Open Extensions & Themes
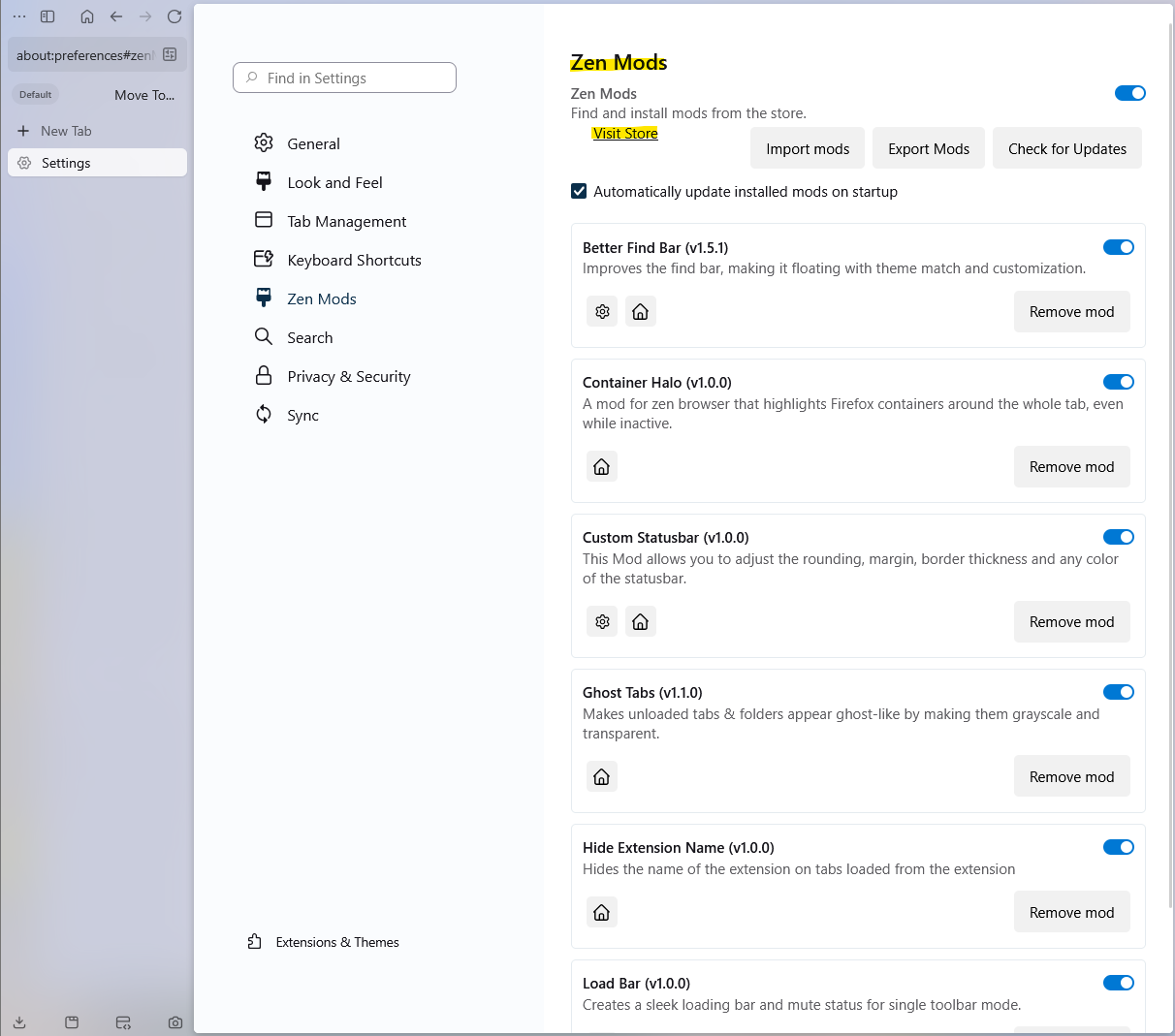This screenshot has height=1036, width=1175. pyautogui.click(x=324, y=942)
